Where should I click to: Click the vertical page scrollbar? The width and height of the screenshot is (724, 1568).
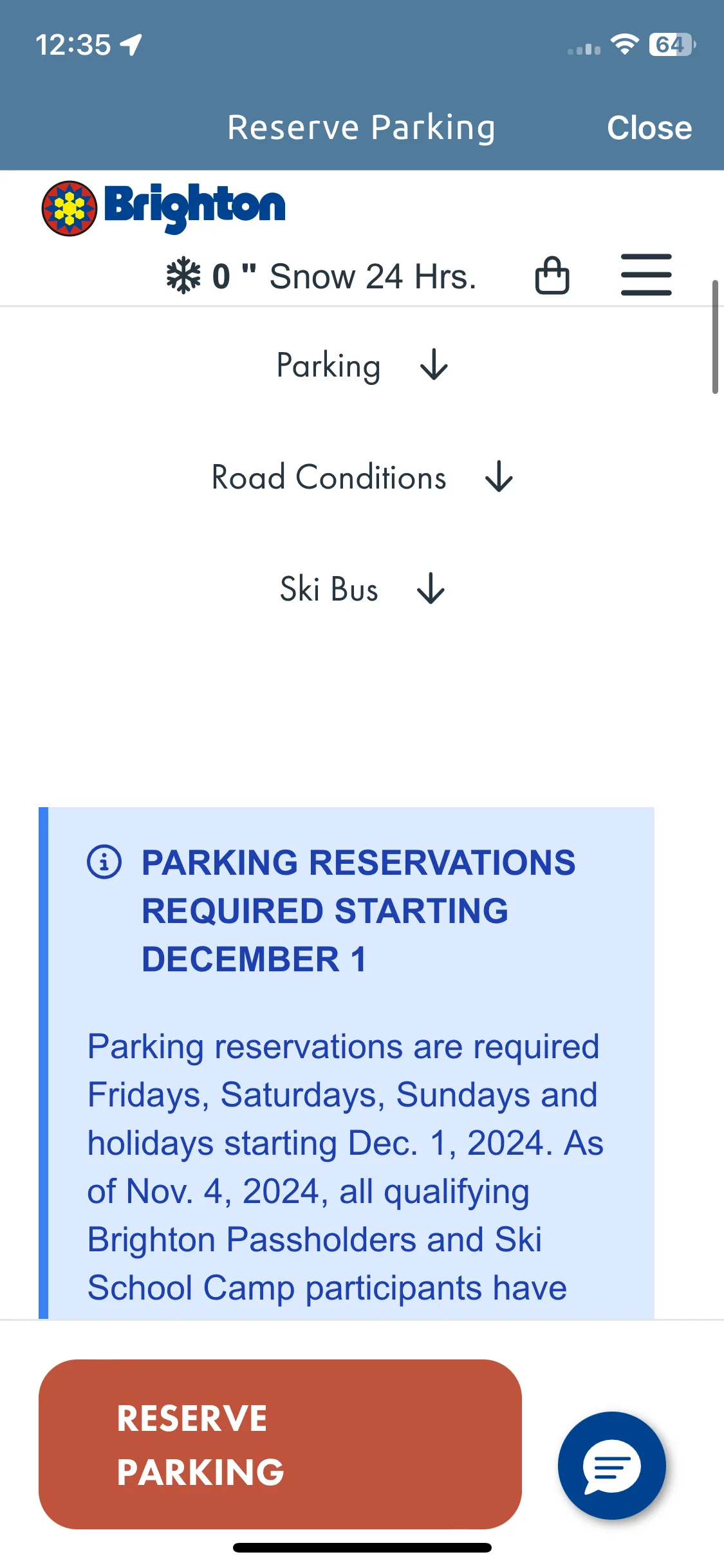pyautogui.click(x=715, y=337)
